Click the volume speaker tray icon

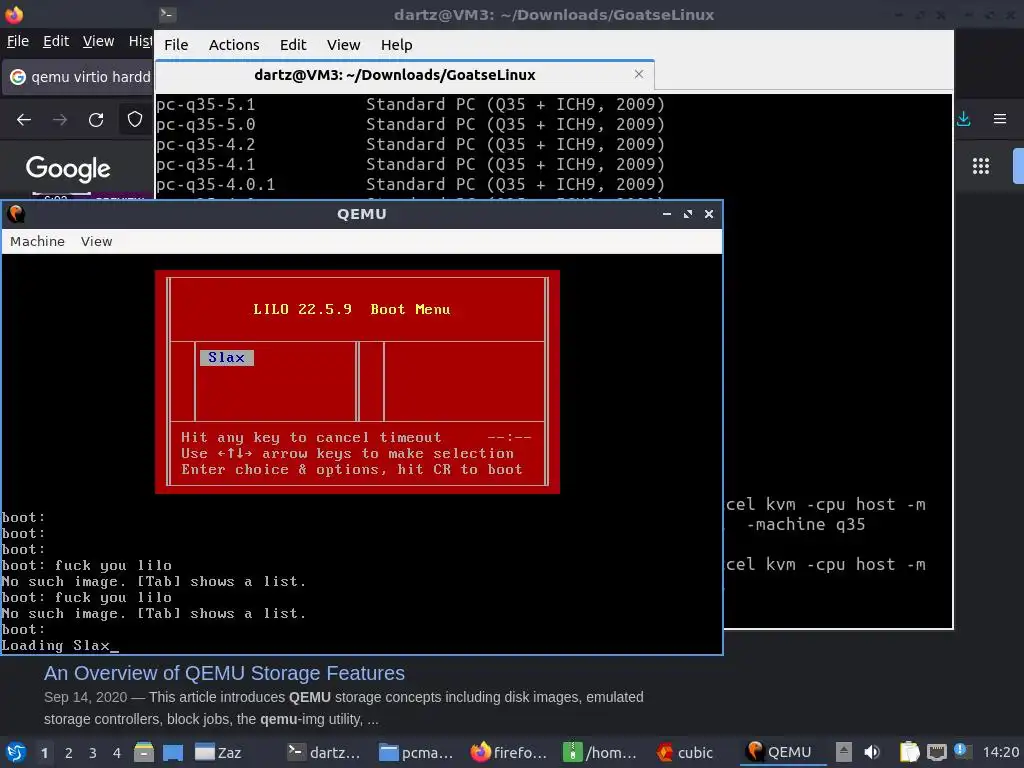(x=872, y=752)
